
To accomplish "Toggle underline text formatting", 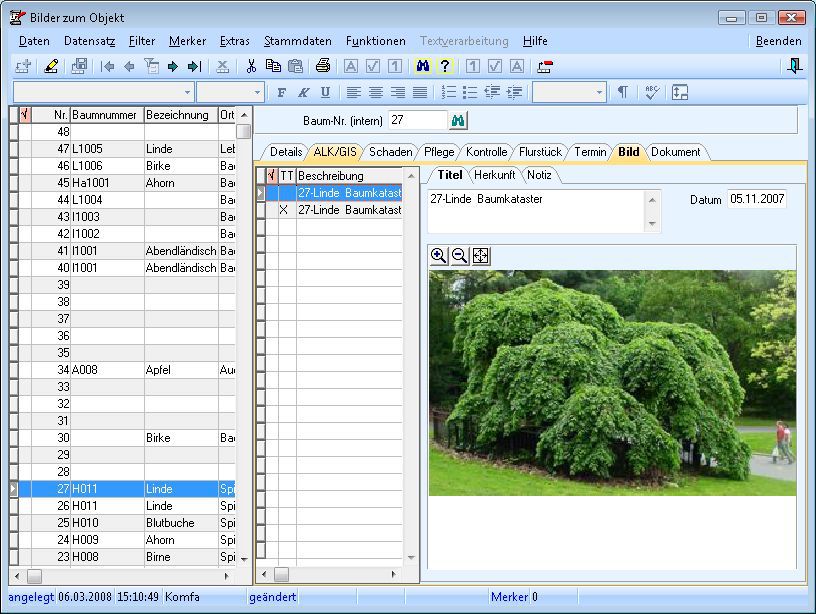I will [x=325, y=92].
